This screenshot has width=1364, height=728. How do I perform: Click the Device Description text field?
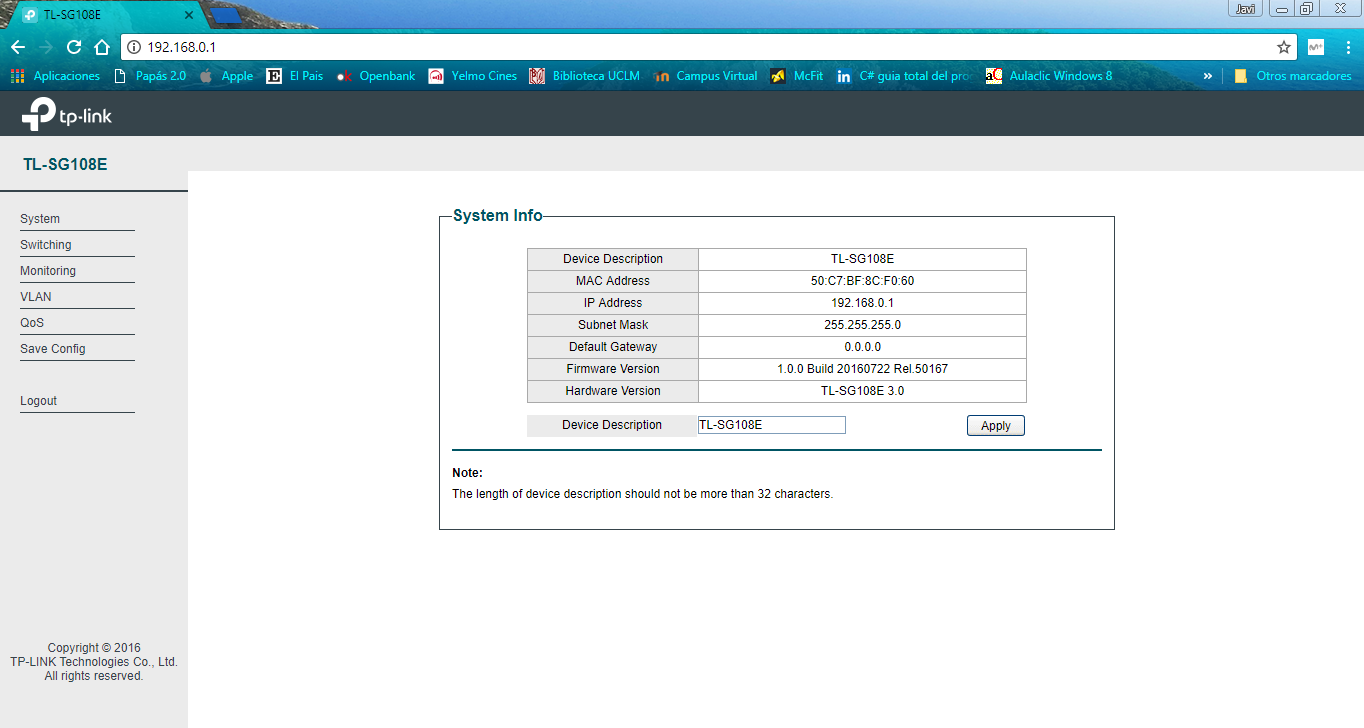click(x=772, y=425)
